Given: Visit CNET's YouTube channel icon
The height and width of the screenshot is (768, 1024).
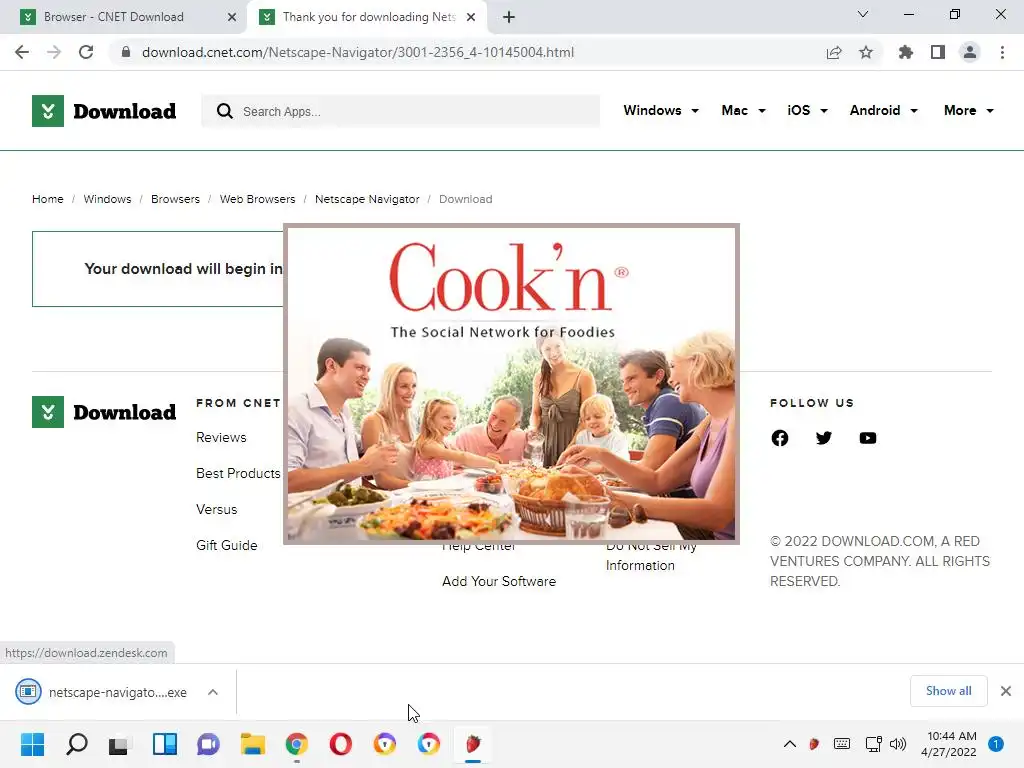Looking at the screenshot, I should 868,438.
